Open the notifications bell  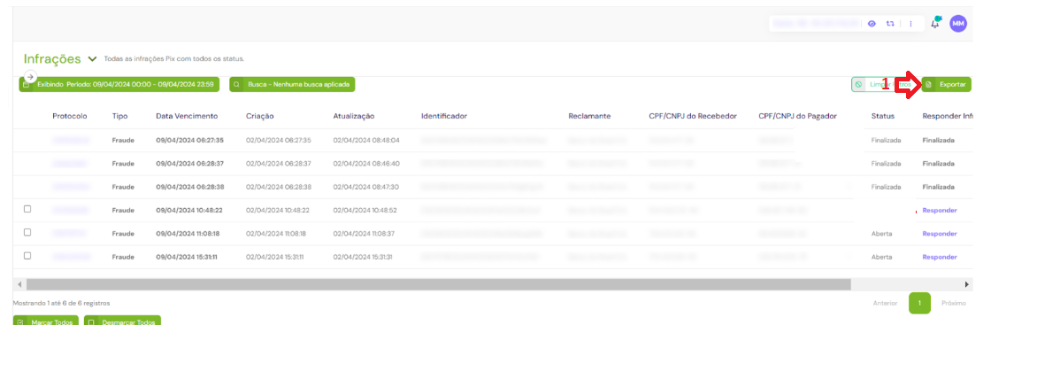tap(935, 23)
